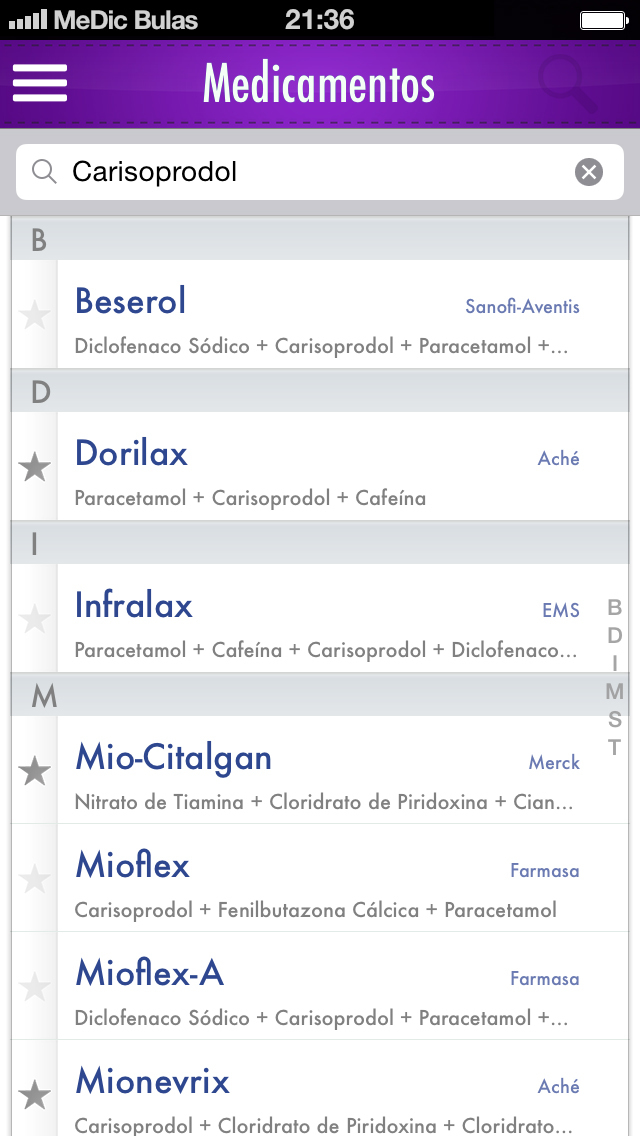This screenshot has height=1136, width=640.
Task: Favorite Beserol with its star
Action: (x=35, y=315)
